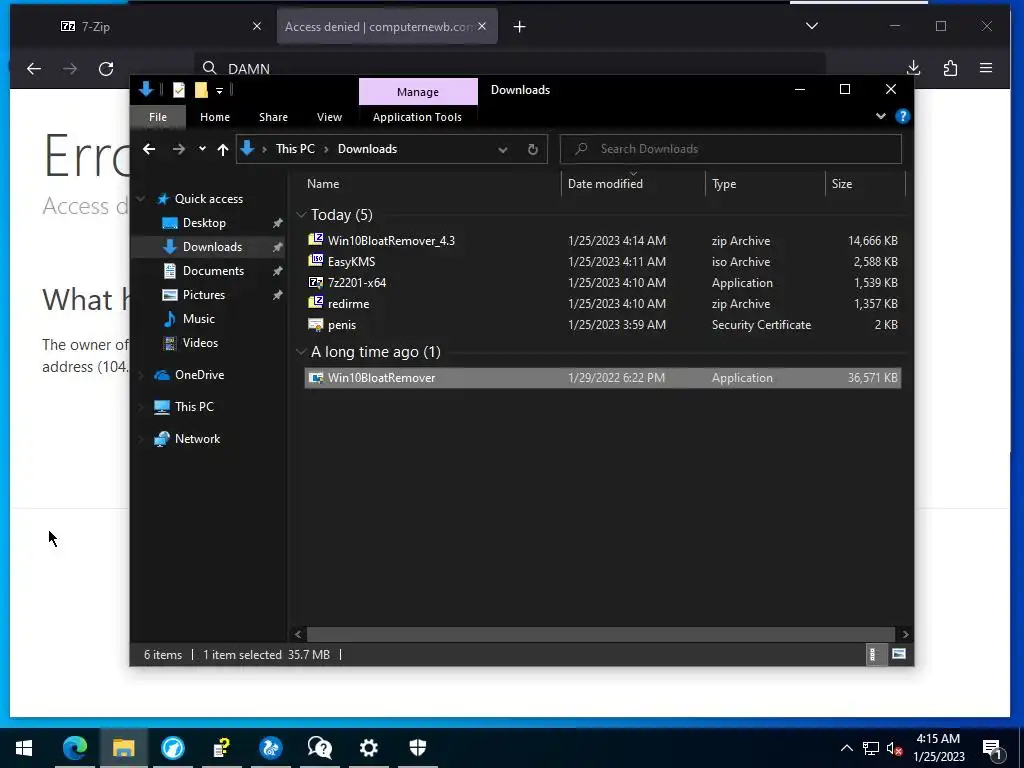This screenshot has width=1024, height=768.
Task: Open the File menu in Explorer
Action: 157,117
